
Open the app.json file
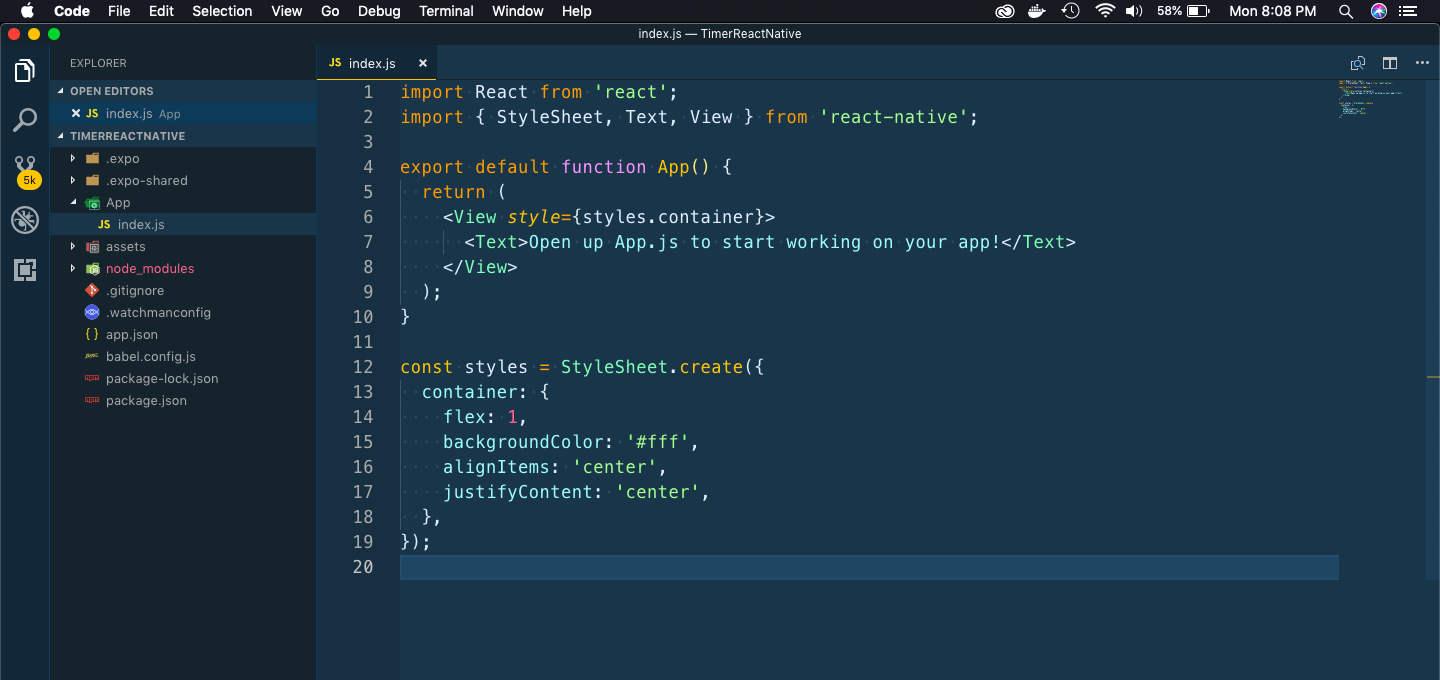click(x=183, y=334)
